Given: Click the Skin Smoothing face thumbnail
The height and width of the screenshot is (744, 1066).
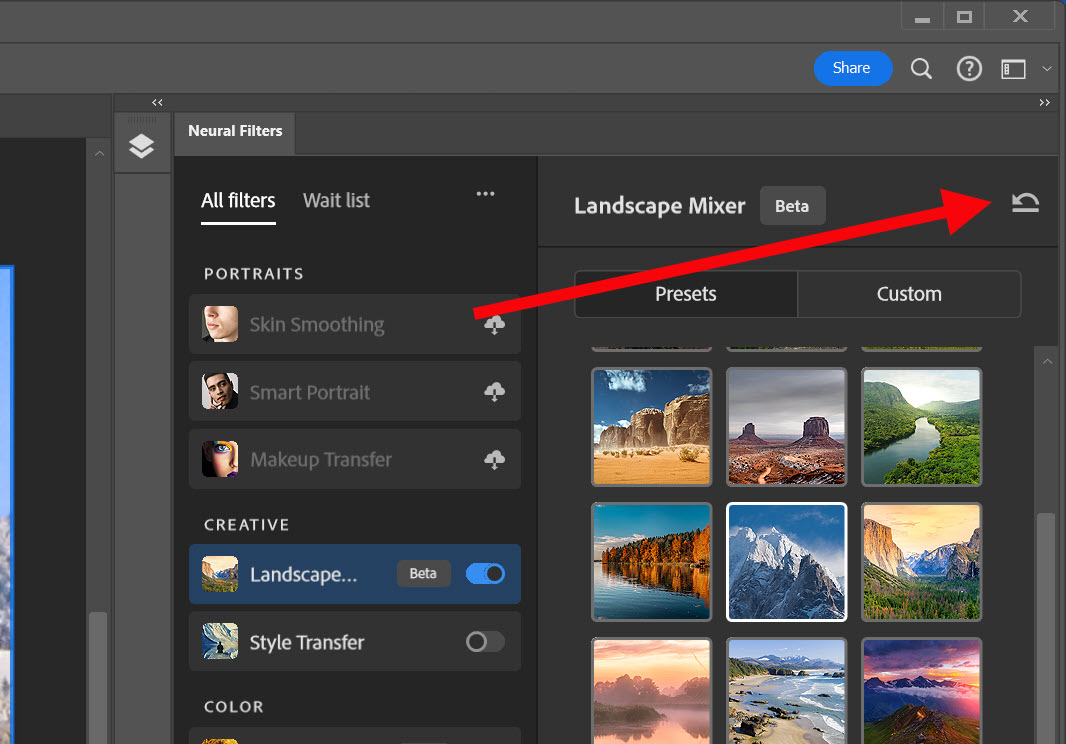Looking at the screenshot, I should coord(220,324).
